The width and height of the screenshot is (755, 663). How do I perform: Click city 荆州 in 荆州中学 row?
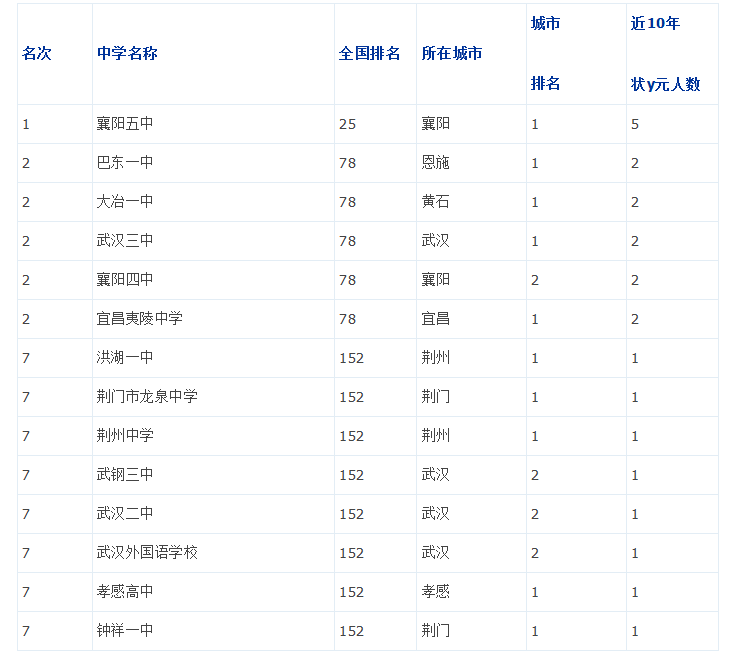click(435, 436)
